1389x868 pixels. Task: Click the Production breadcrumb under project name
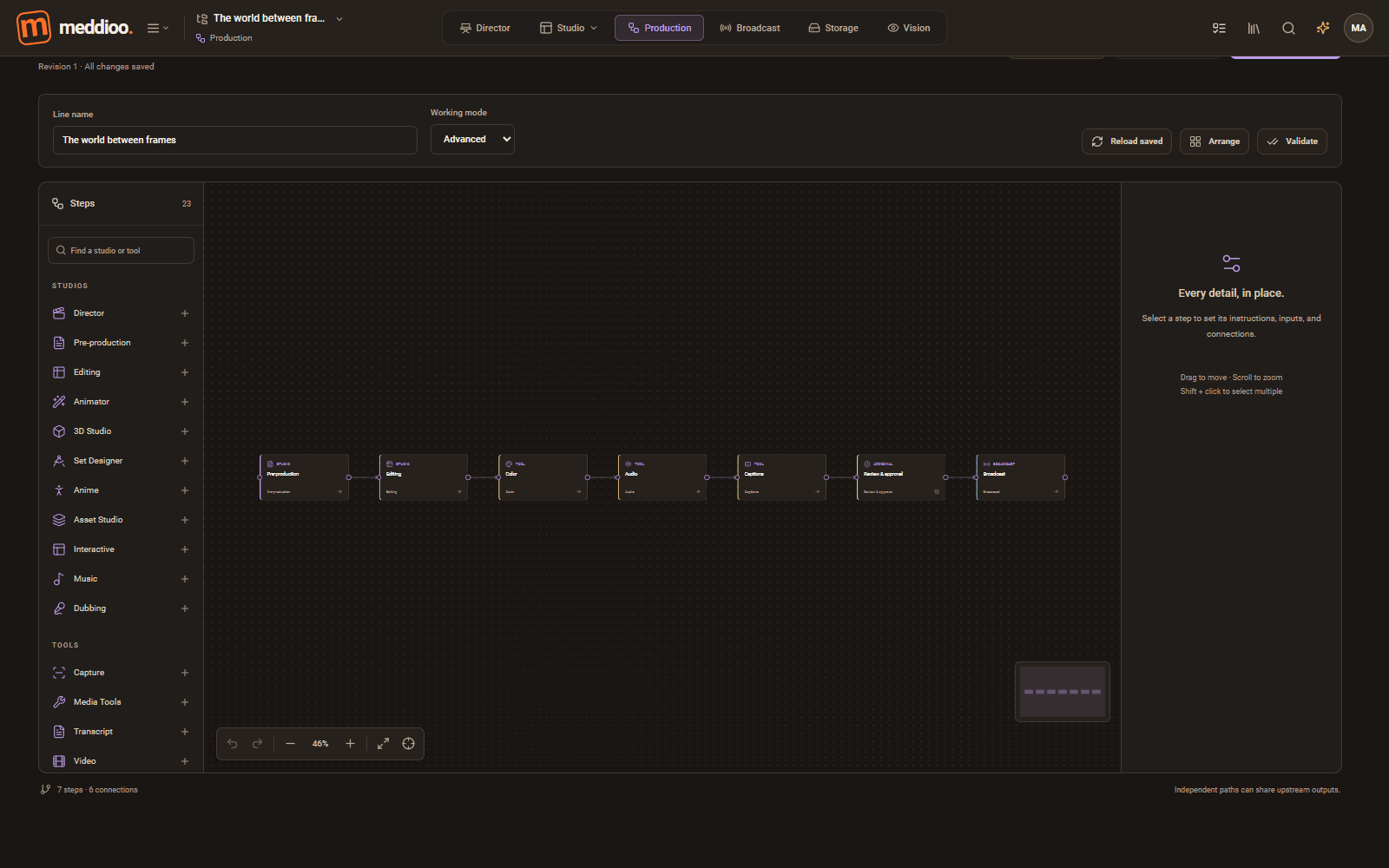coord(224,38)
